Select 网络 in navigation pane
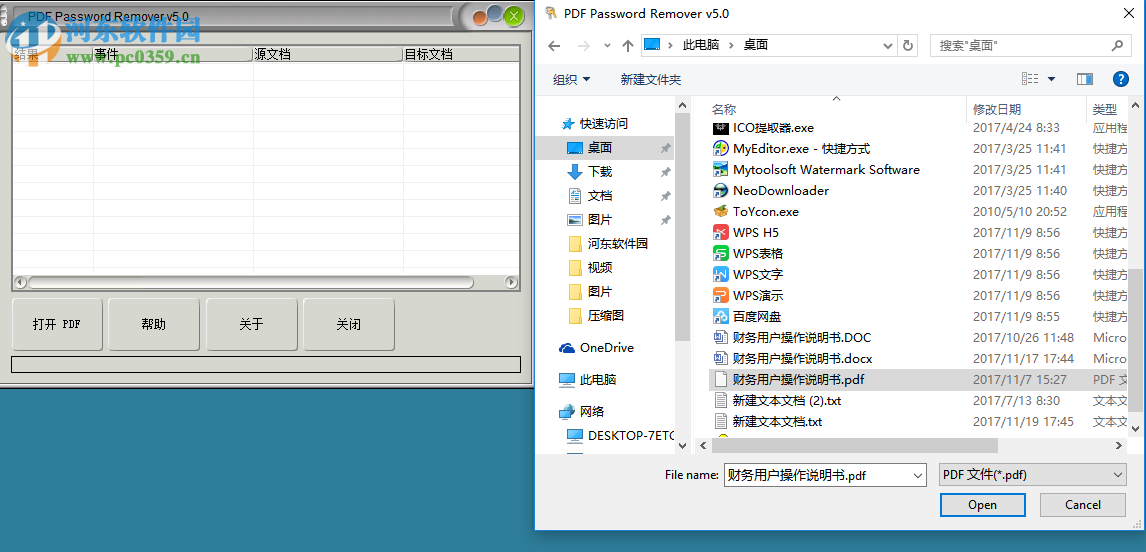This screenshot has height=552, width=1146. [x=592, y=412]
